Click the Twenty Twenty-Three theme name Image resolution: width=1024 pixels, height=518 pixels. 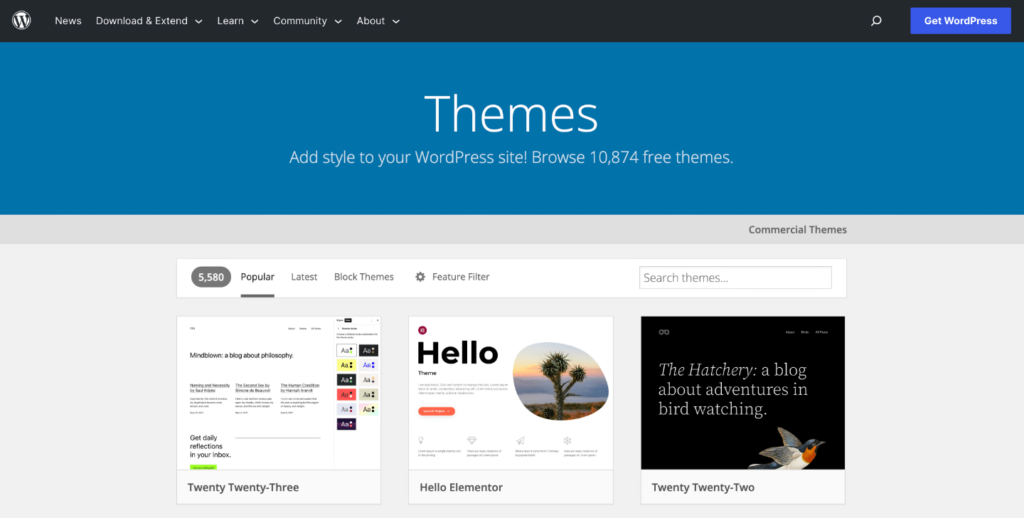[x=243, y=487]
